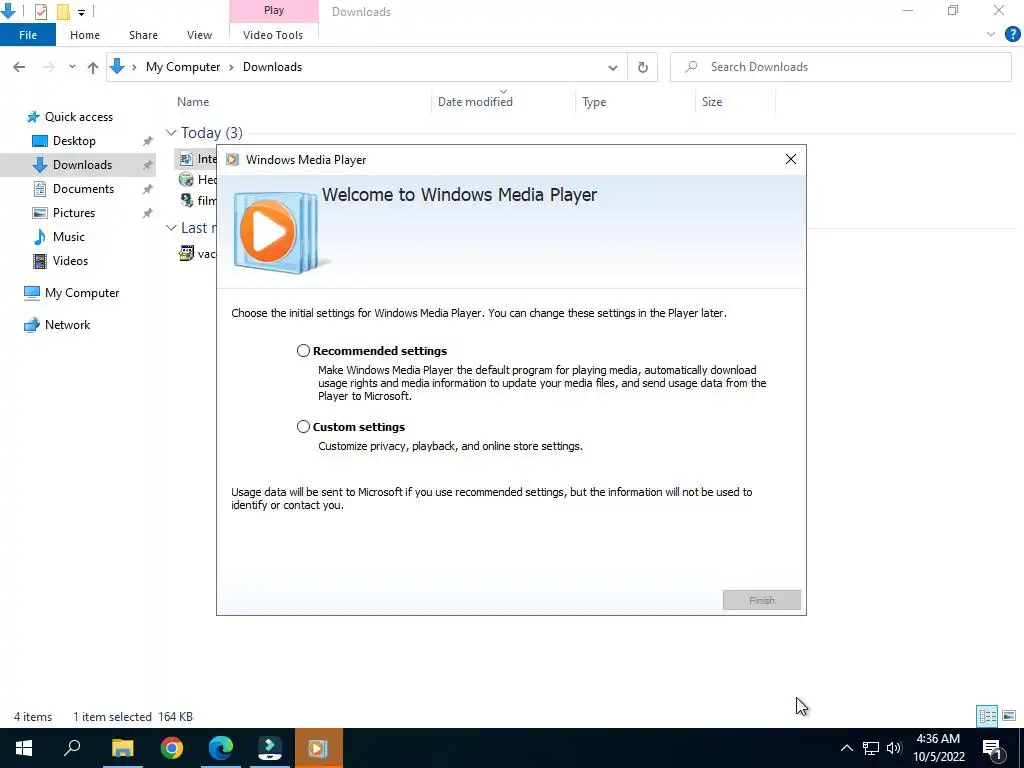Screen dimensions: 1024x768
Task: Open Customize Quick Access Toolbar dropdown
Action: pyautogui.click(x=81, y=12)
